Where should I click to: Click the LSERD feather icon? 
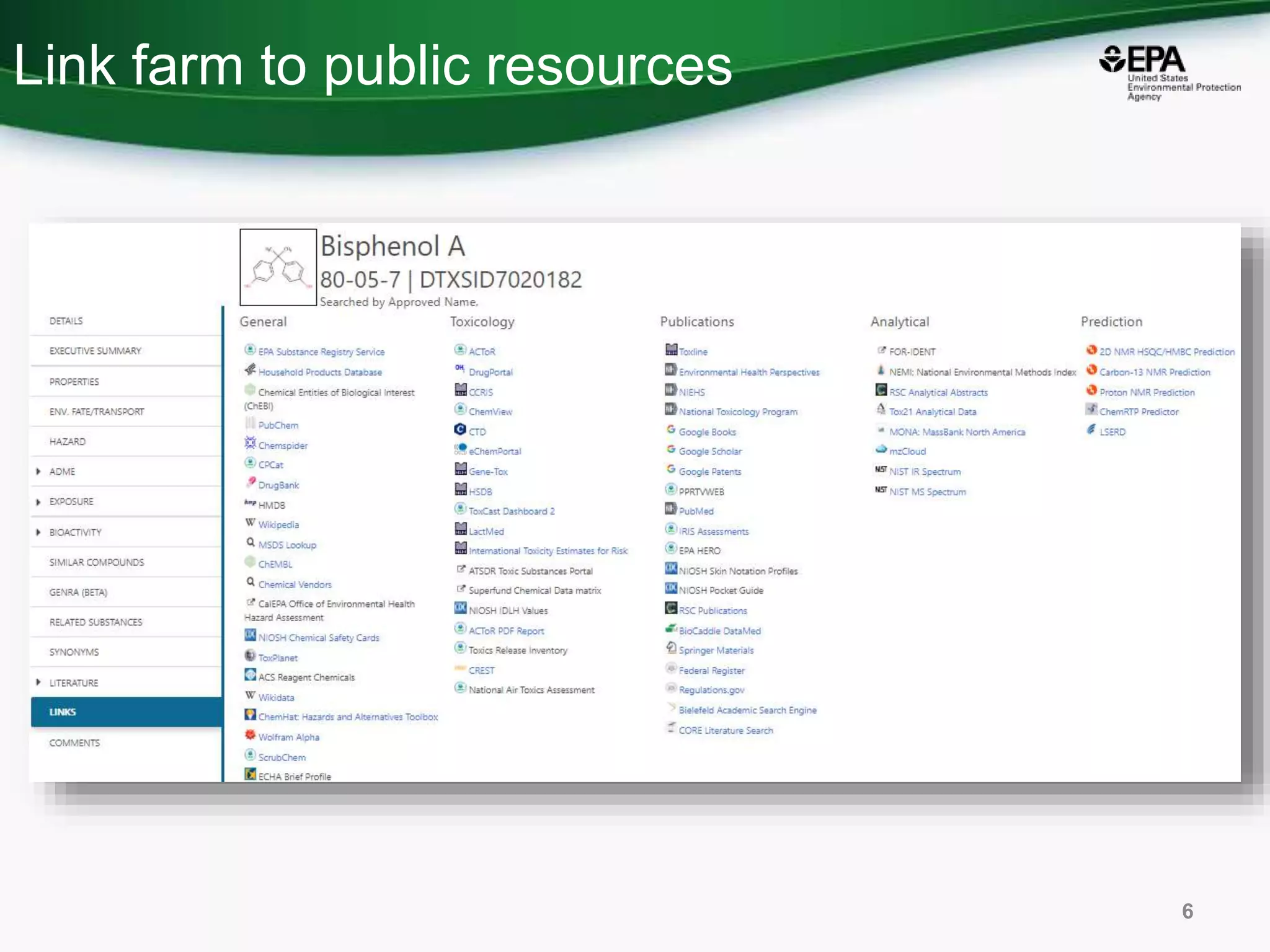(x=1091, y=429)
